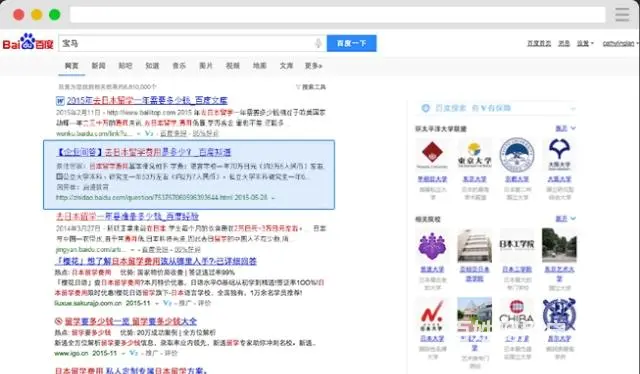Click 评价 beside sakurajp.com.cn
Viewport: 640px width, 374px height.
click(x=204, y=303)
